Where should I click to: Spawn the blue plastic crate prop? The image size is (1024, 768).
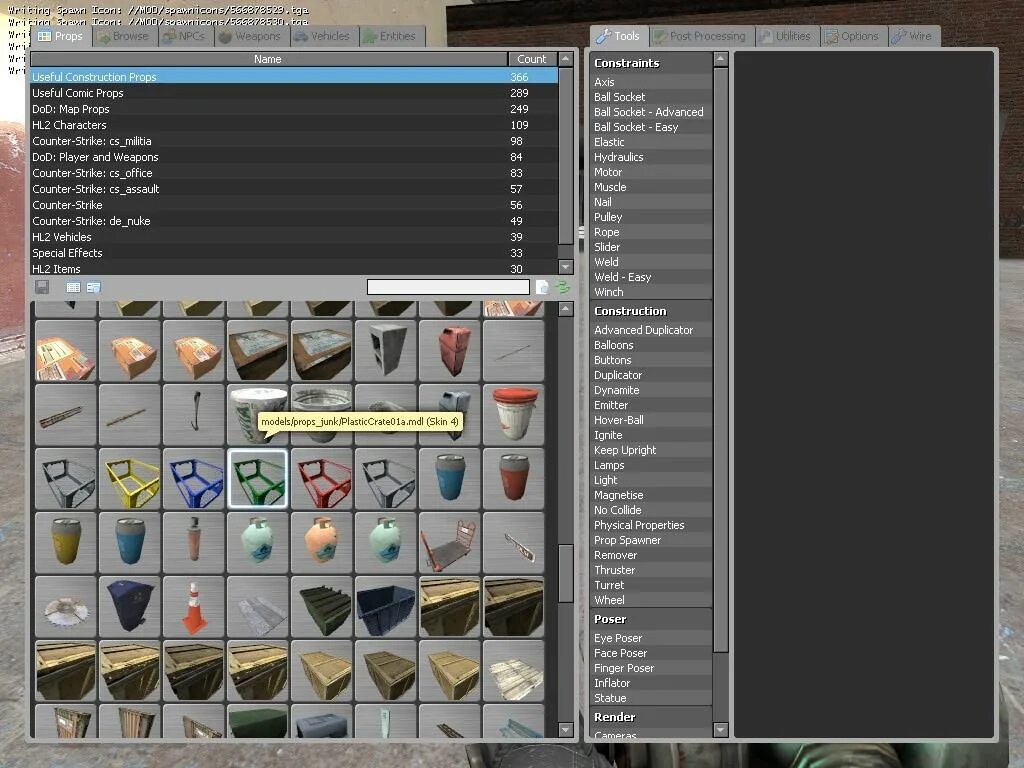pos(194,479)
